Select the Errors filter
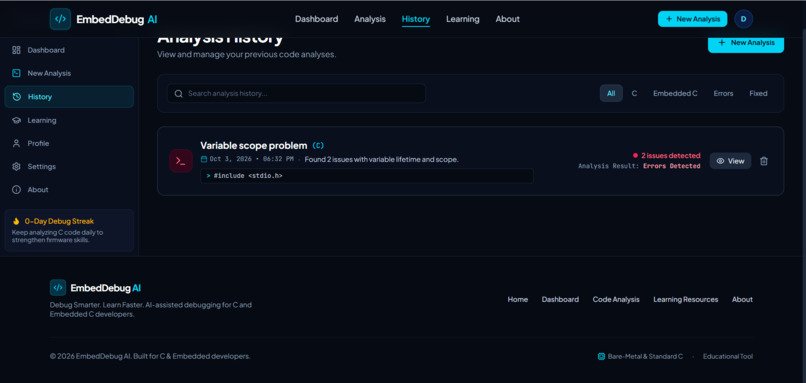The width and height of the screenshot is (806, 383). [723, 94]
